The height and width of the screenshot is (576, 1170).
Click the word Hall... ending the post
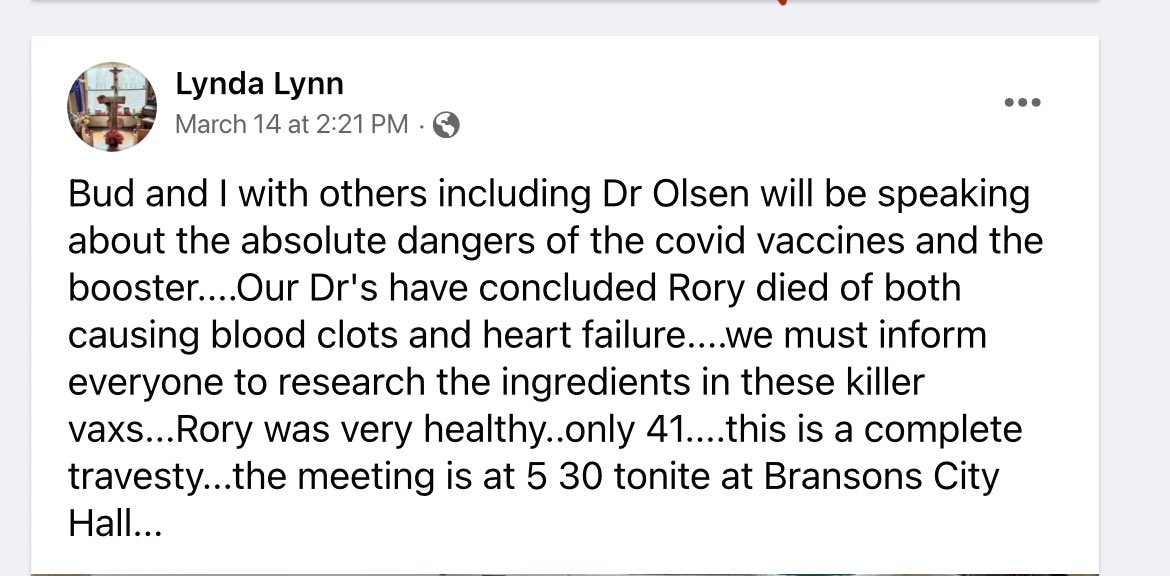point(114,524)
